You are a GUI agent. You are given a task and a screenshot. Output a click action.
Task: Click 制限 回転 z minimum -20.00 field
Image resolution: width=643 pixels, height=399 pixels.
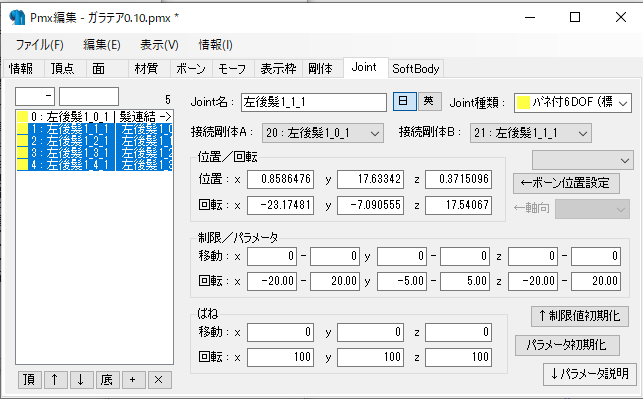tap(533, 281)
